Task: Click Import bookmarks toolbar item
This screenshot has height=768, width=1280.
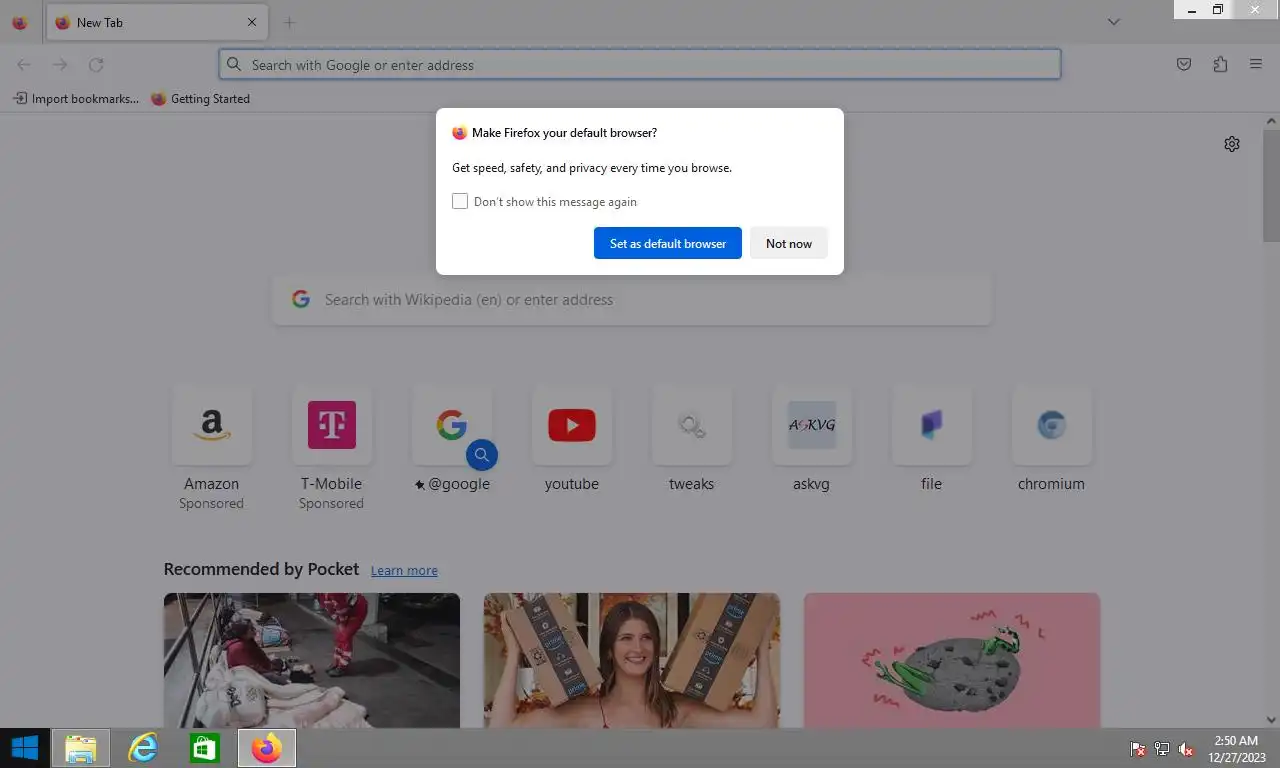Action: click(76, 98)
